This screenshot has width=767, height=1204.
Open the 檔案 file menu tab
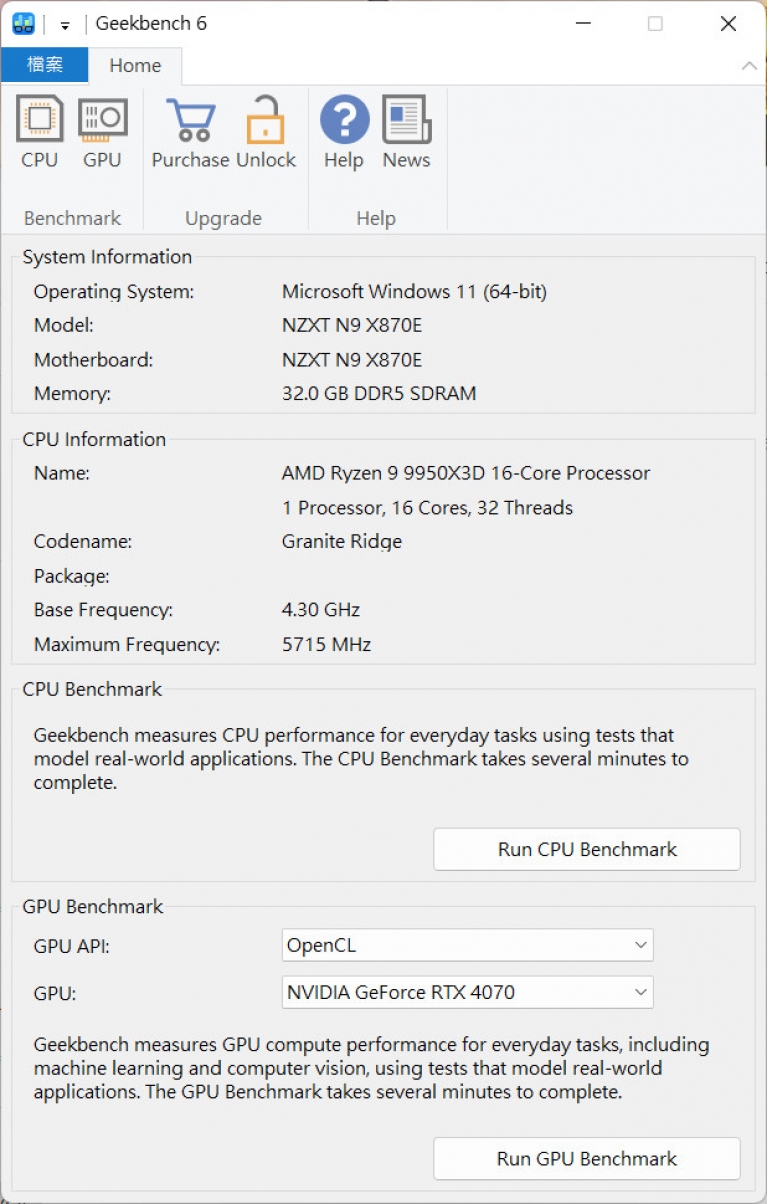45,65
